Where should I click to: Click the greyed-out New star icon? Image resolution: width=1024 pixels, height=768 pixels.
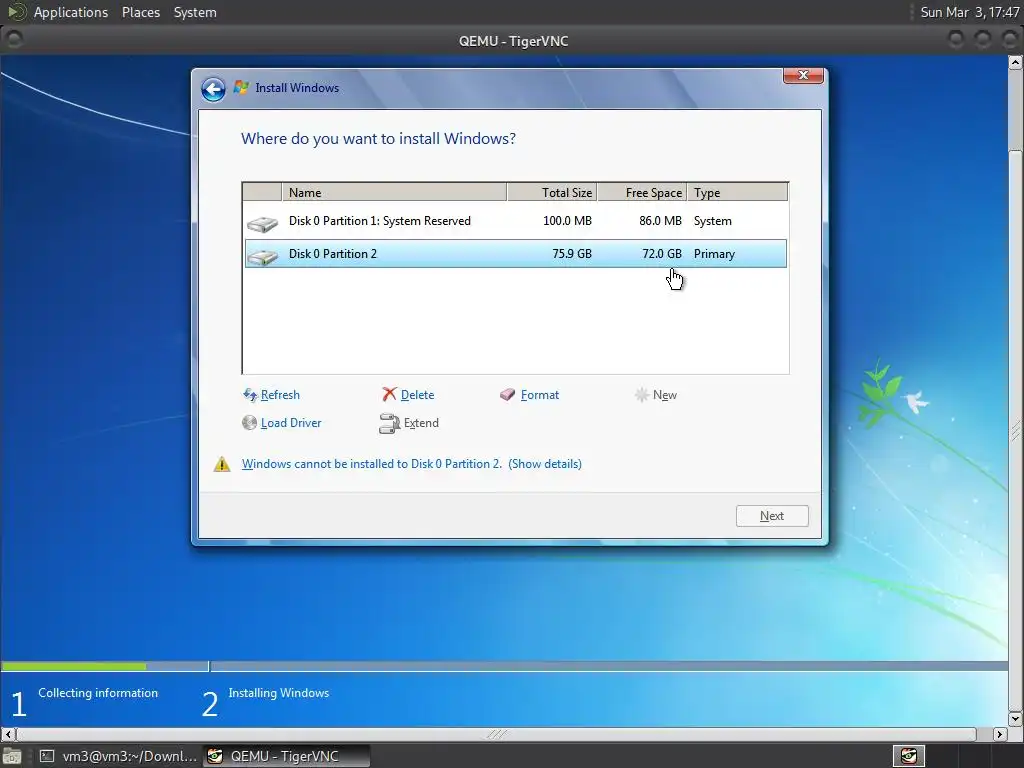coord(642,394)
